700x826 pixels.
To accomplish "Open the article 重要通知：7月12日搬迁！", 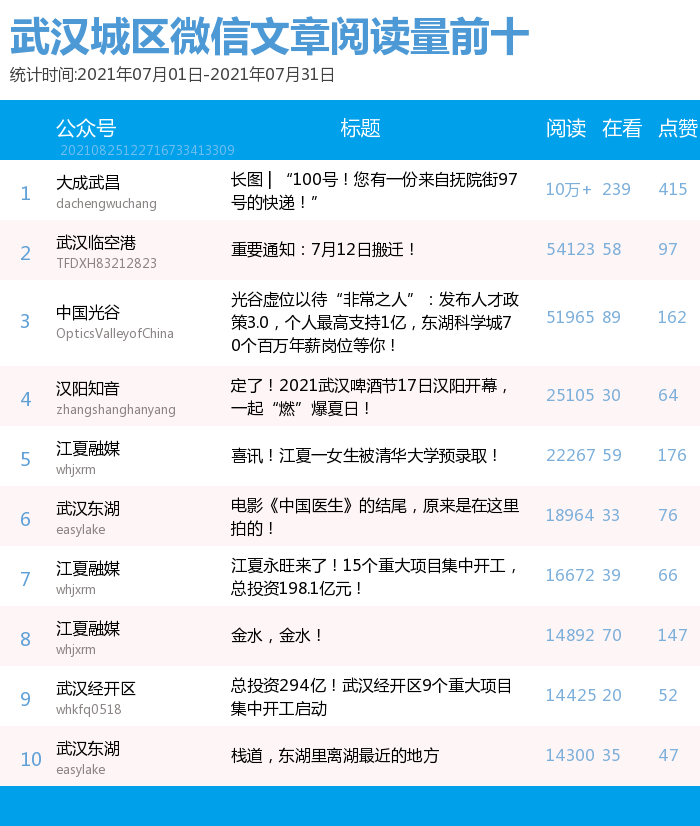I will (324, 249).
